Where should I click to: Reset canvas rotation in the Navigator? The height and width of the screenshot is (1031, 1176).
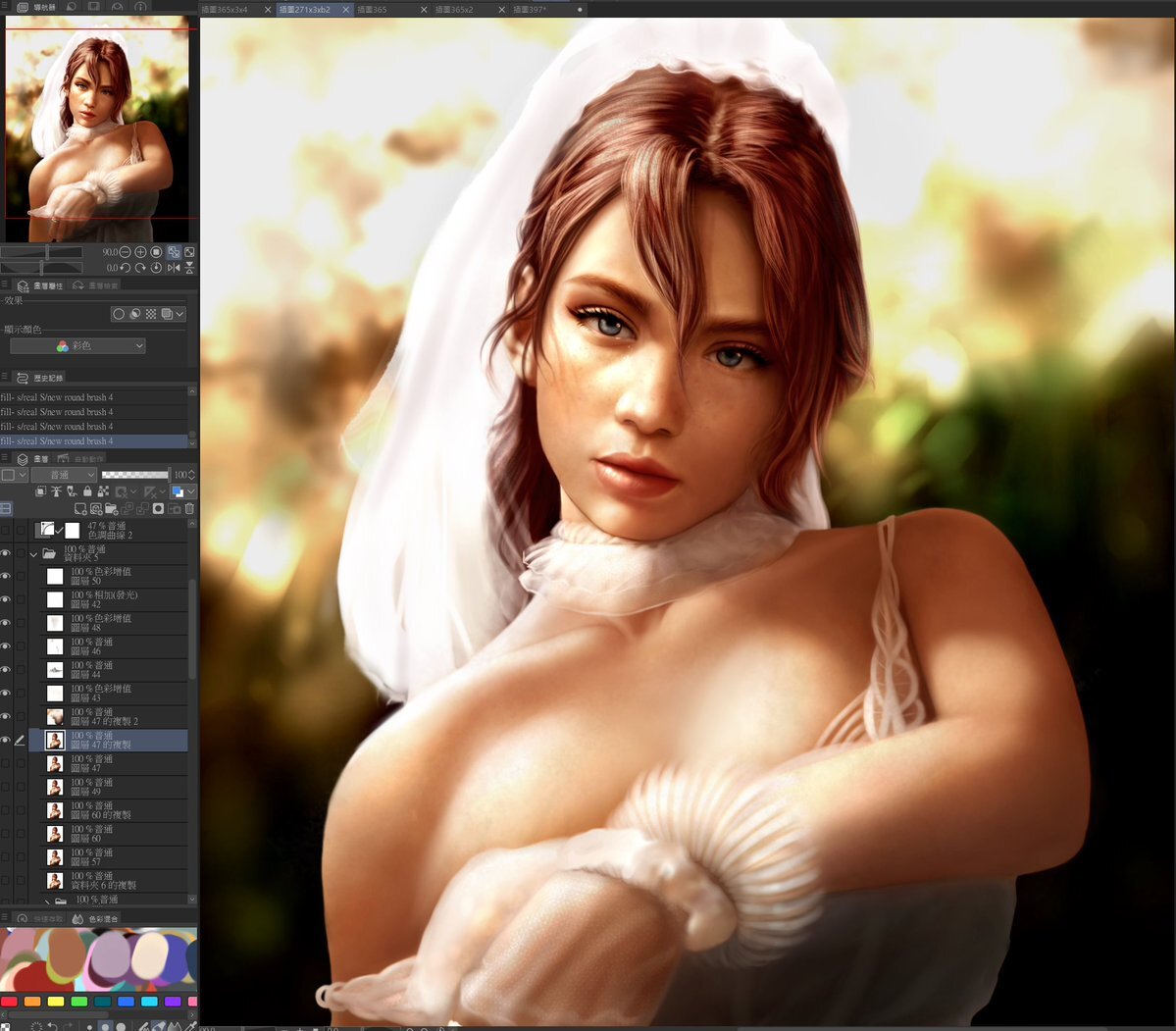[156, 268]
